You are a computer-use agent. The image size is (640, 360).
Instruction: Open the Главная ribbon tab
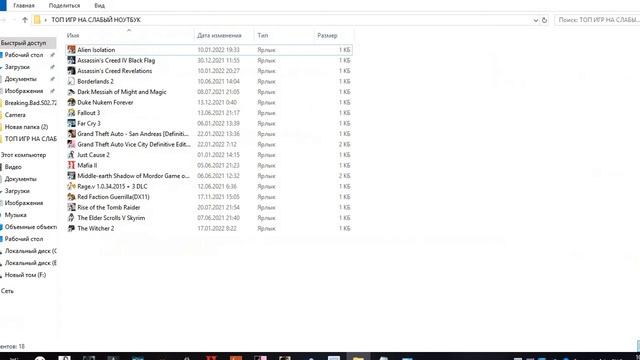pos(24,6)
